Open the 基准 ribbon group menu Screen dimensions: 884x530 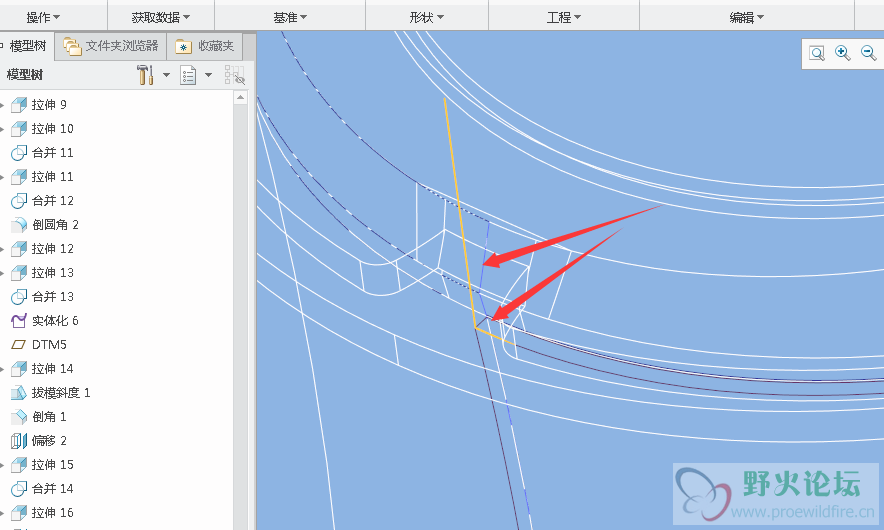point(290,17)
